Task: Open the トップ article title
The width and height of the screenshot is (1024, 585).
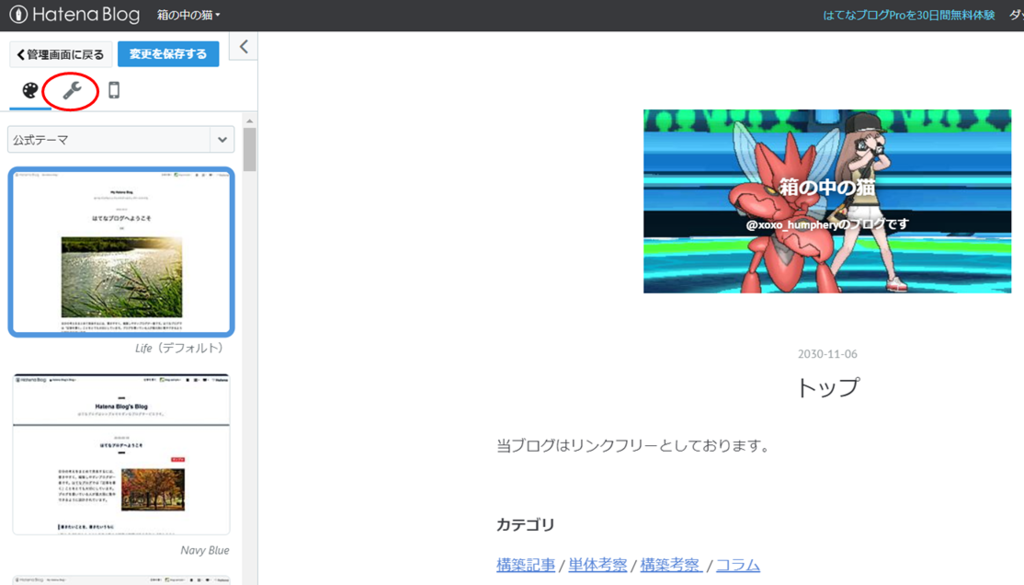Action: point(827,388)
